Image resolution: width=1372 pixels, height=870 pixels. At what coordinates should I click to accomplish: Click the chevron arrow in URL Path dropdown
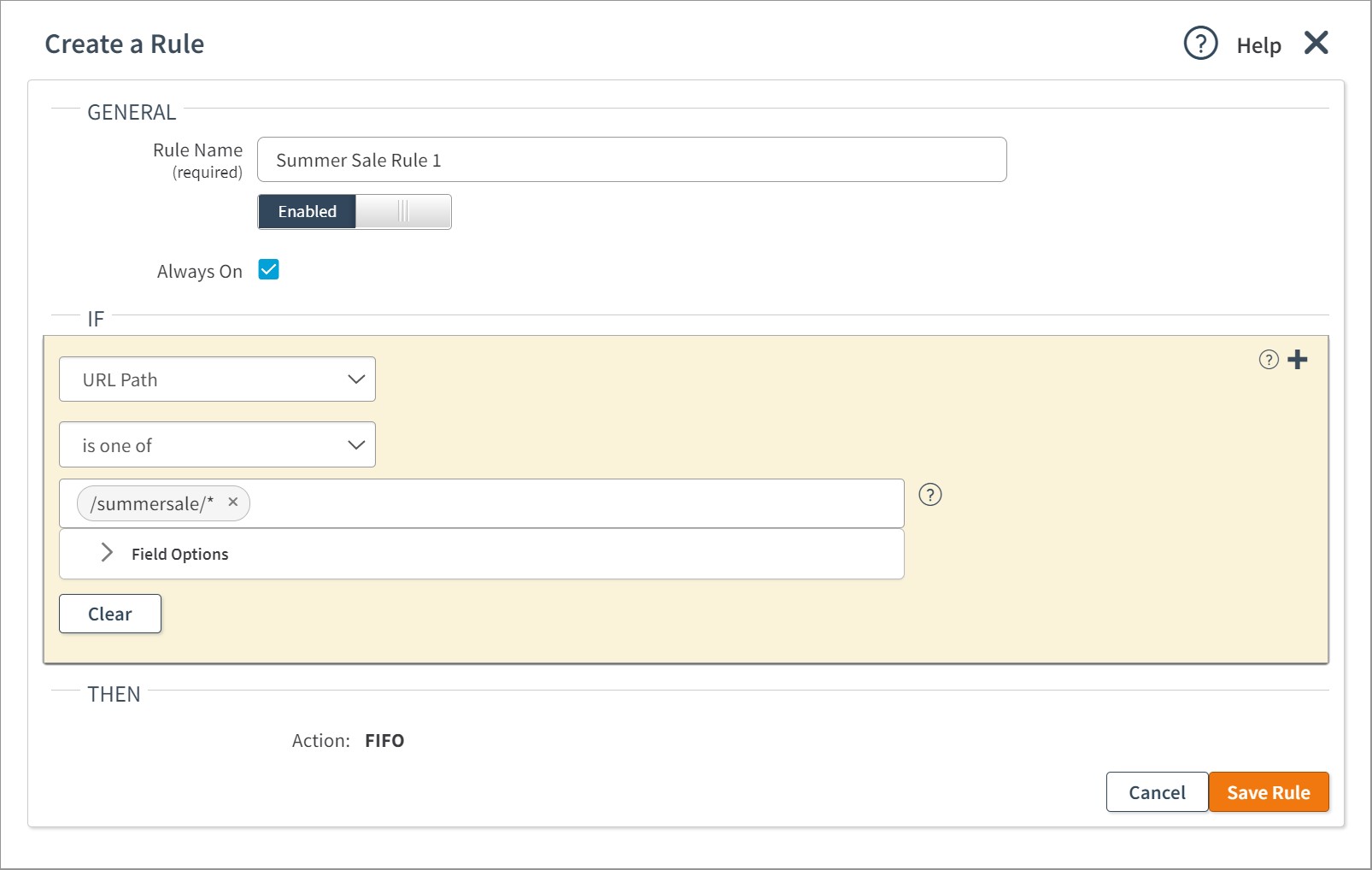click(356, 379)
